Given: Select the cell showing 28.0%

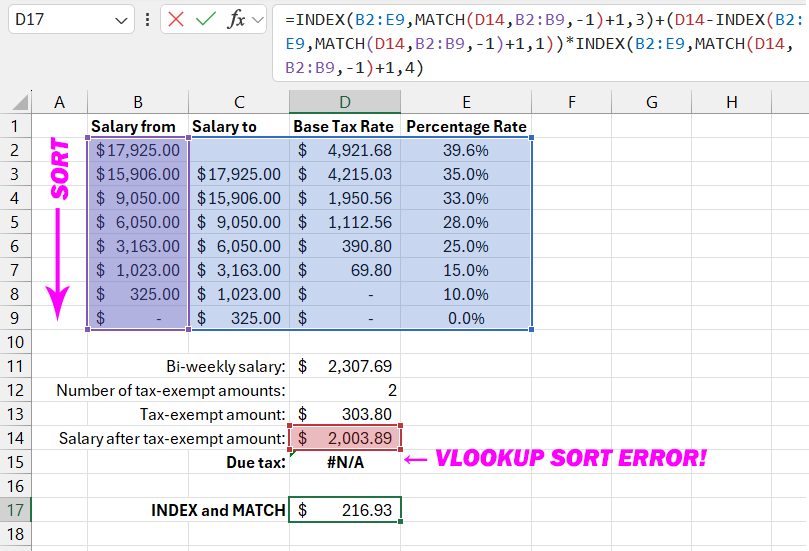Looking at the screenshot, I should pos(466,222).
